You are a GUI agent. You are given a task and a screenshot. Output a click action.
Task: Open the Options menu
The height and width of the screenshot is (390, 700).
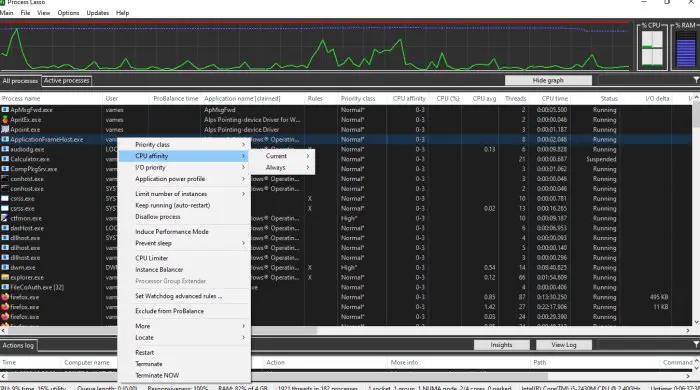68,12
